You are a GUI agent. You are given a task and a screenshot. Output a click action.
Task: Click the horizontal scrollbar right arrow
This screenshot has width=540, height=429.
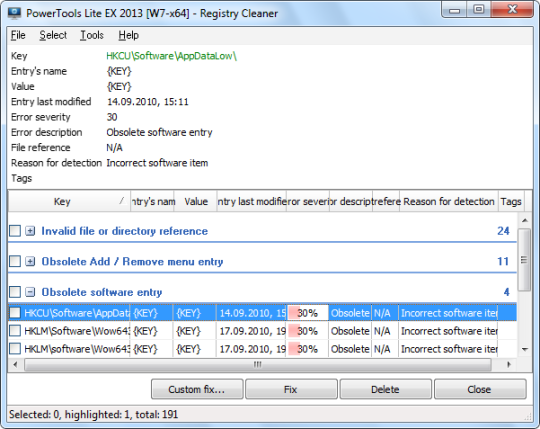(x=509, y=364)
